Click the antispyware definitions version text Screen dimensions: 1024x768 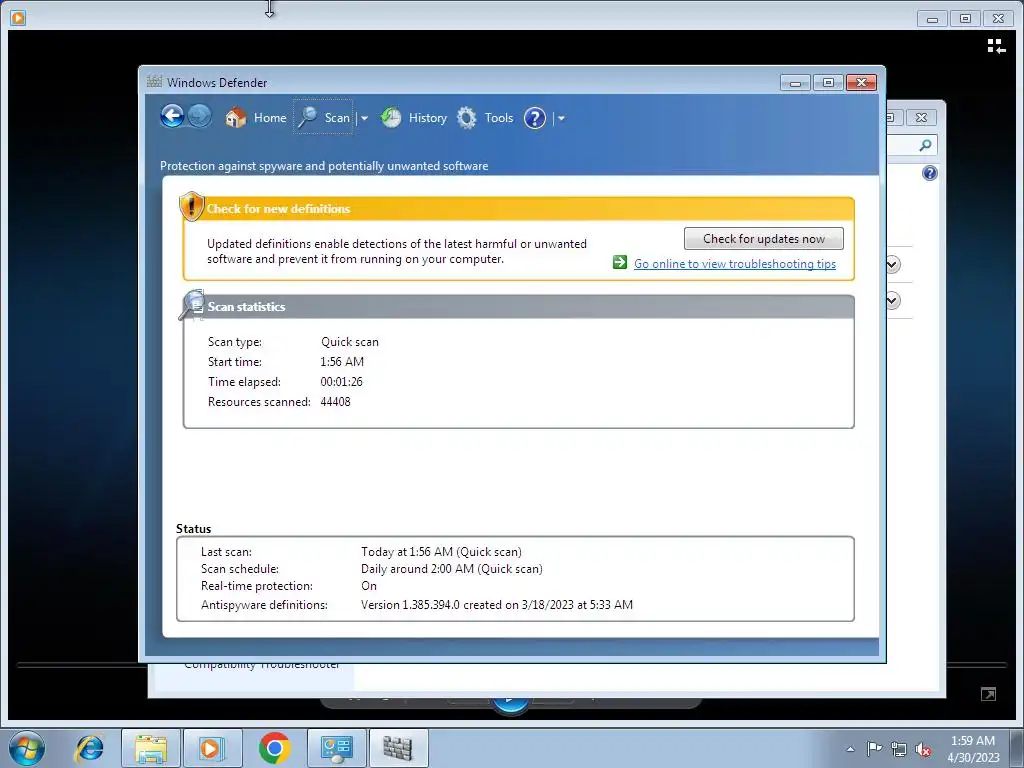pyautogui.click(x=496, y=605)
